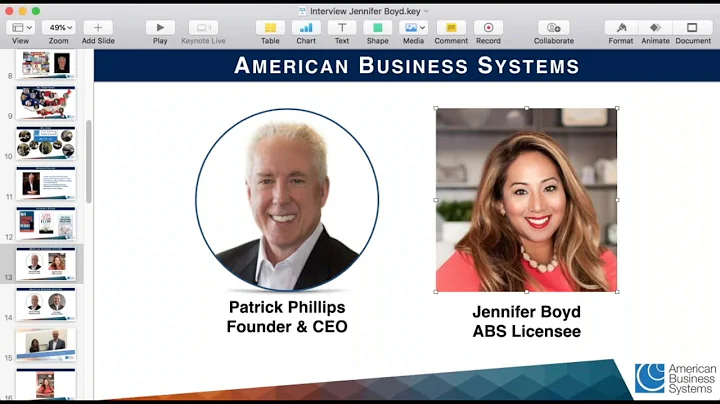The width and height of the screenshot is (720, 404).
Task: Select slide 12 books thumbnail
Action: [46, 224]
